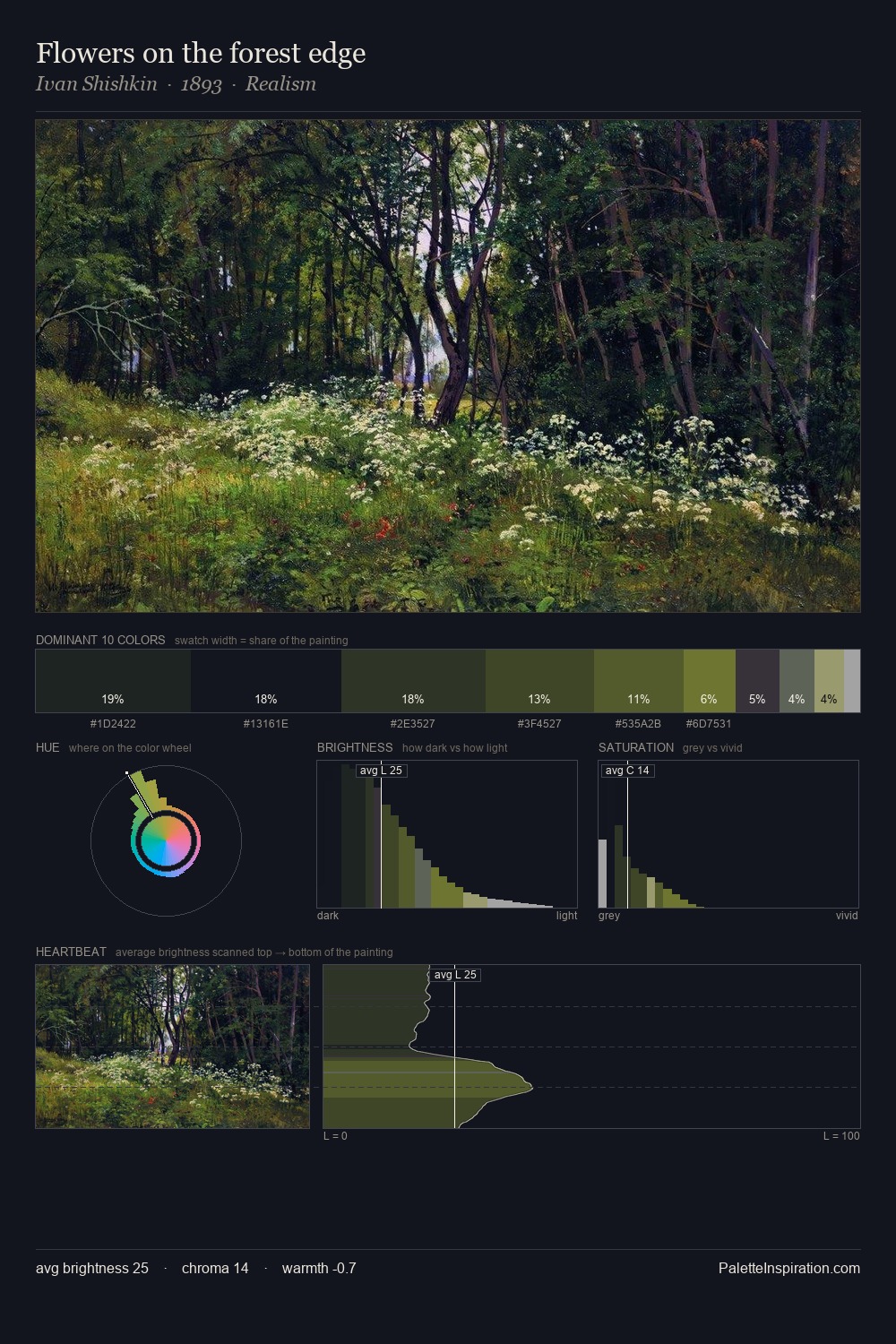The height and width of the screenshot is (1344, 896).
Task: Click the 'L = 100' axis label
Action: (x=841, y=1136)
